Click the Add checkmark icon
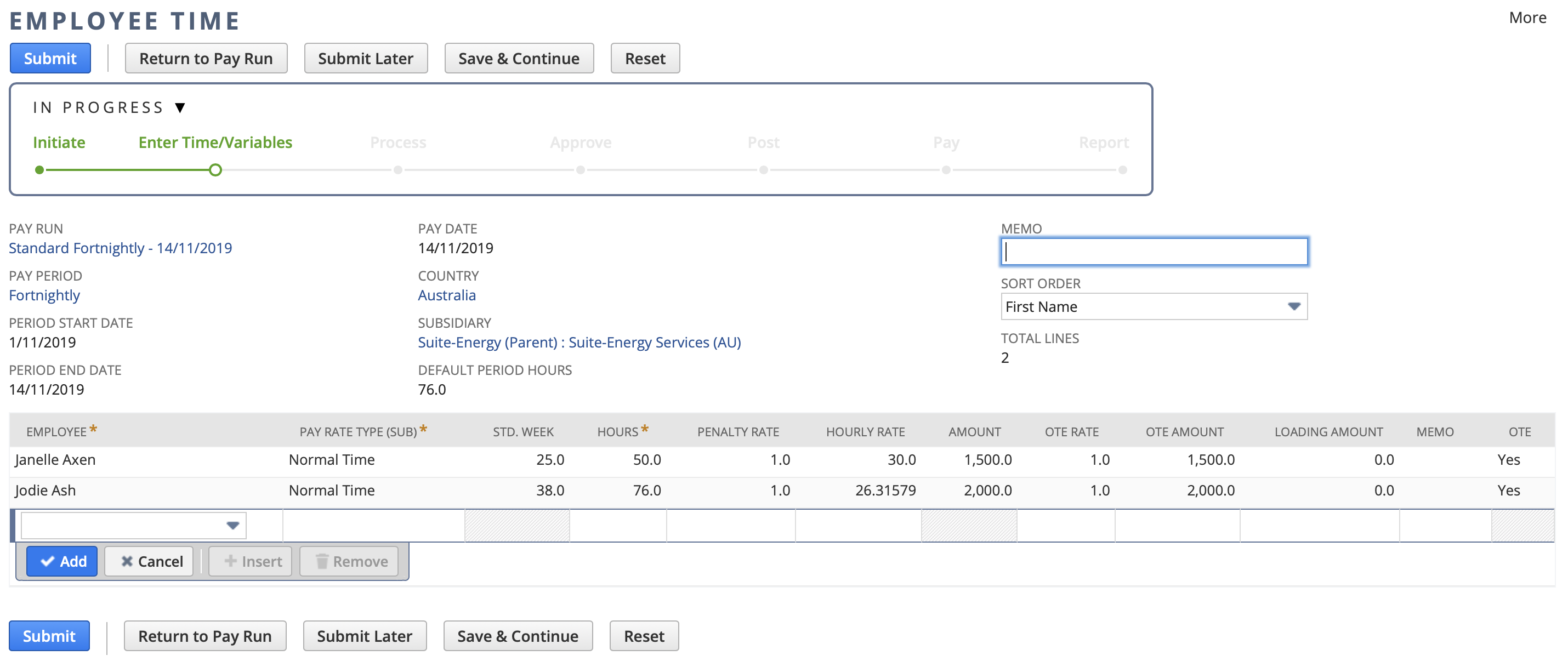The width and height of the screenshot is (1568, 661). pos(48,561)
